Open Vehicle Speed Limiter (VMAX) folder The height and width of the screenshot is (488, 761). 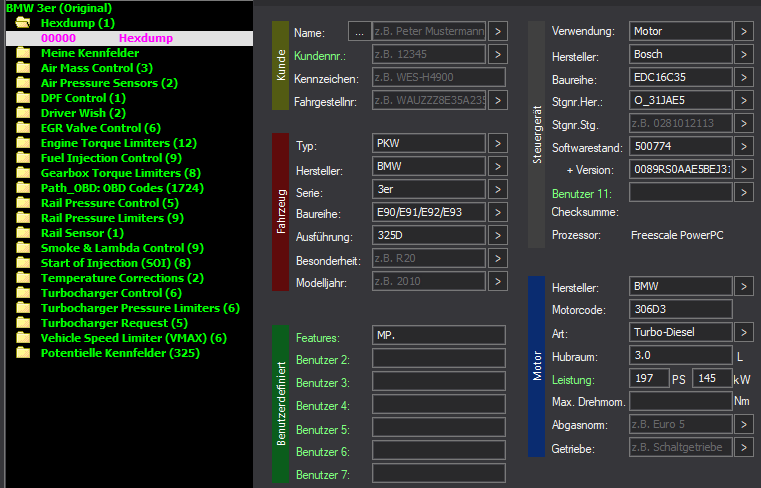tap(133, 338)
